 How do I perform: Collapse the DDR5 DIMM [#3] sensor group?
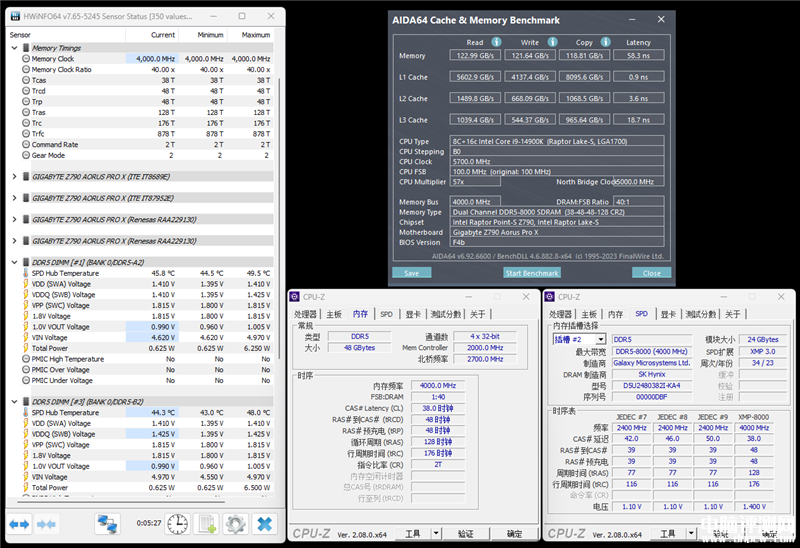point(14,402)
